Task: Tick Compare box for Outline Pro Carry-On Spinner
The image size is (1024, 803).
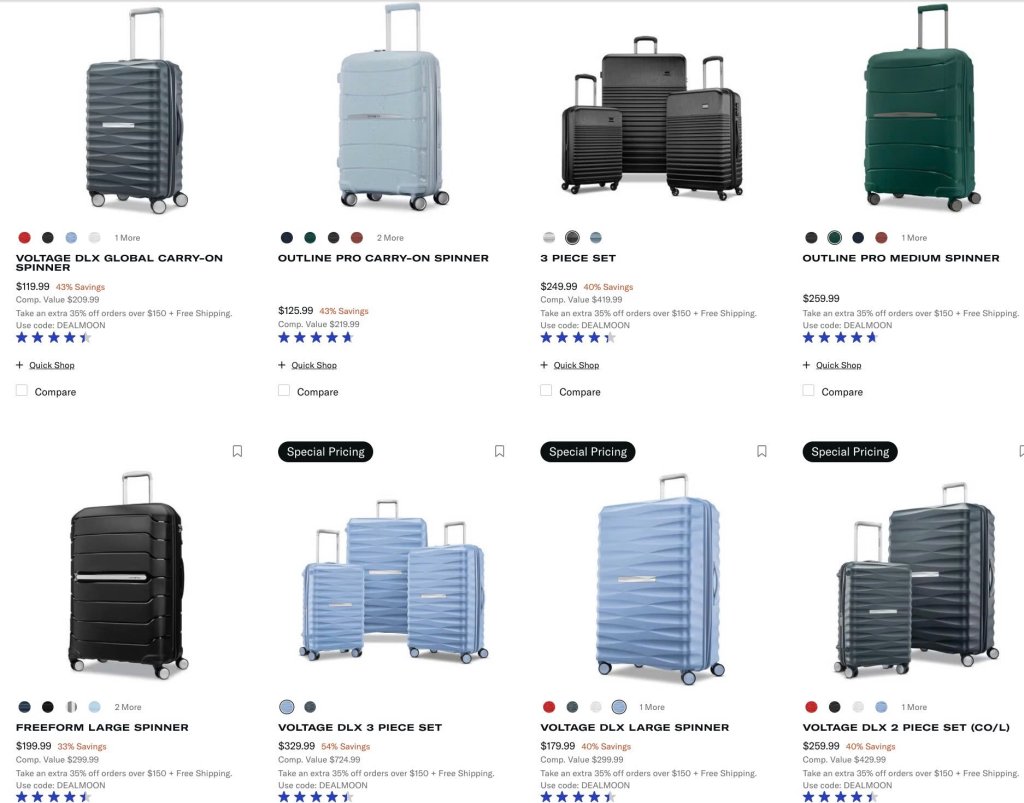Action: click(284, 390)
